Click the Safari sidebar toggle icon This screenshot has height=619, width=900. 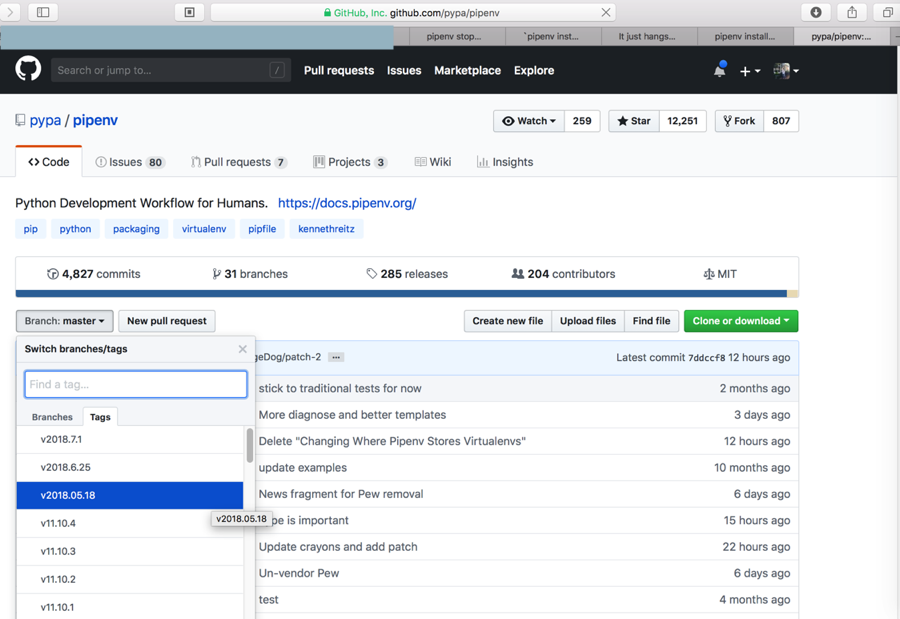point(43,12)
